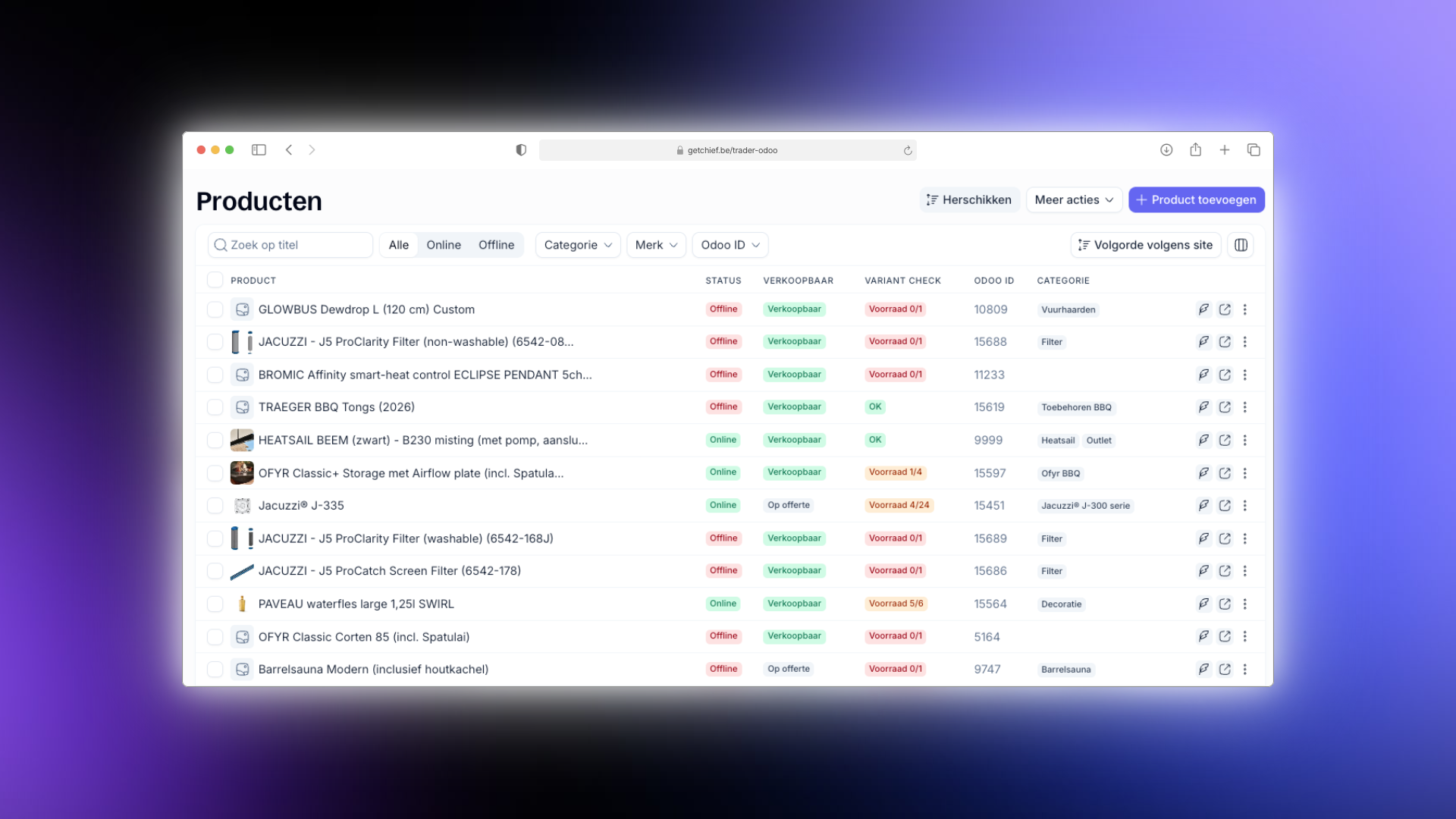
Task: Switch to the Alle tab
Action: (x=399, y=245)
